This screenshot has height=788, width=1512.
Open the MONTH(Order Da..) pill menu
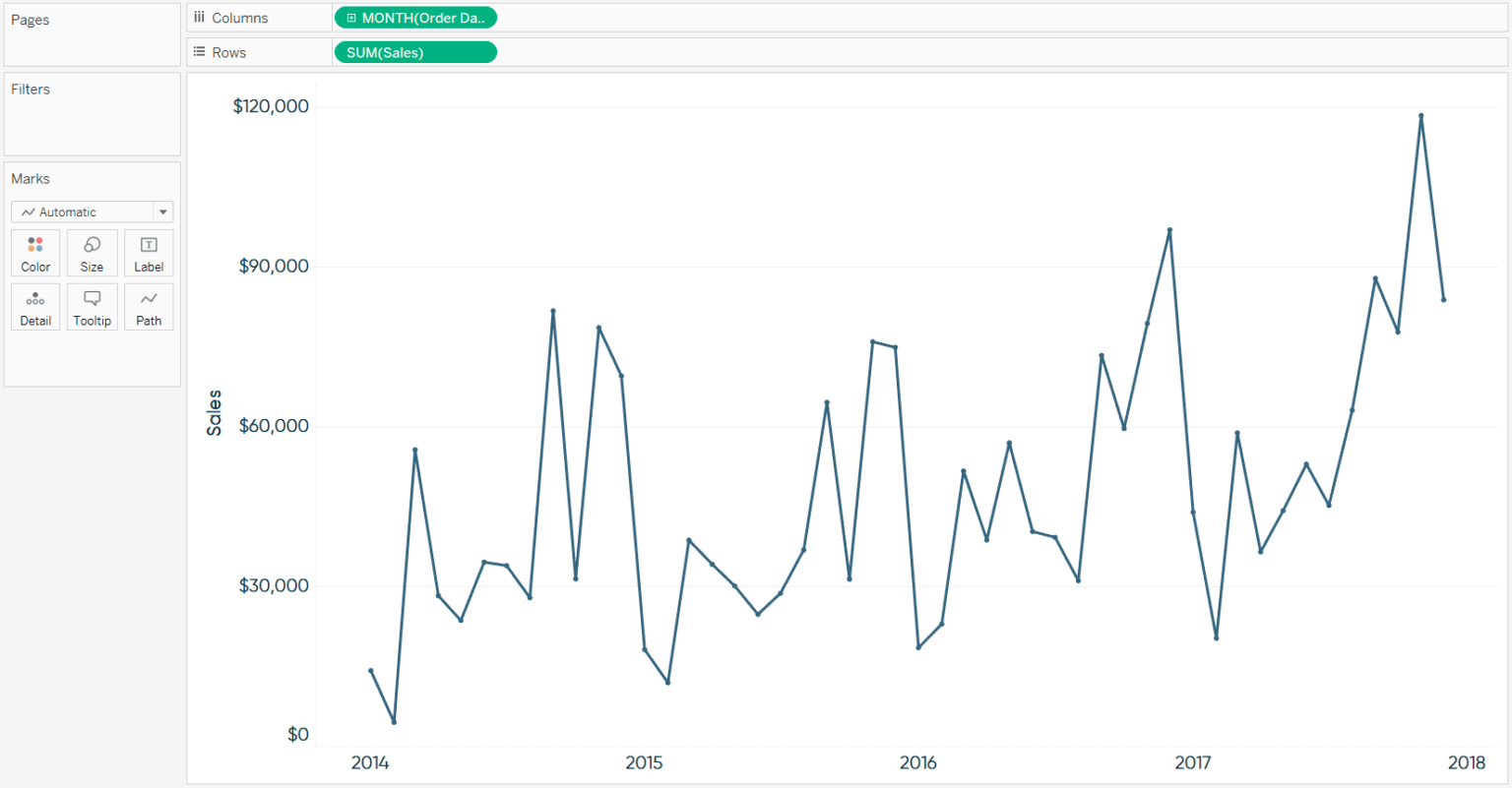(486, 17)
